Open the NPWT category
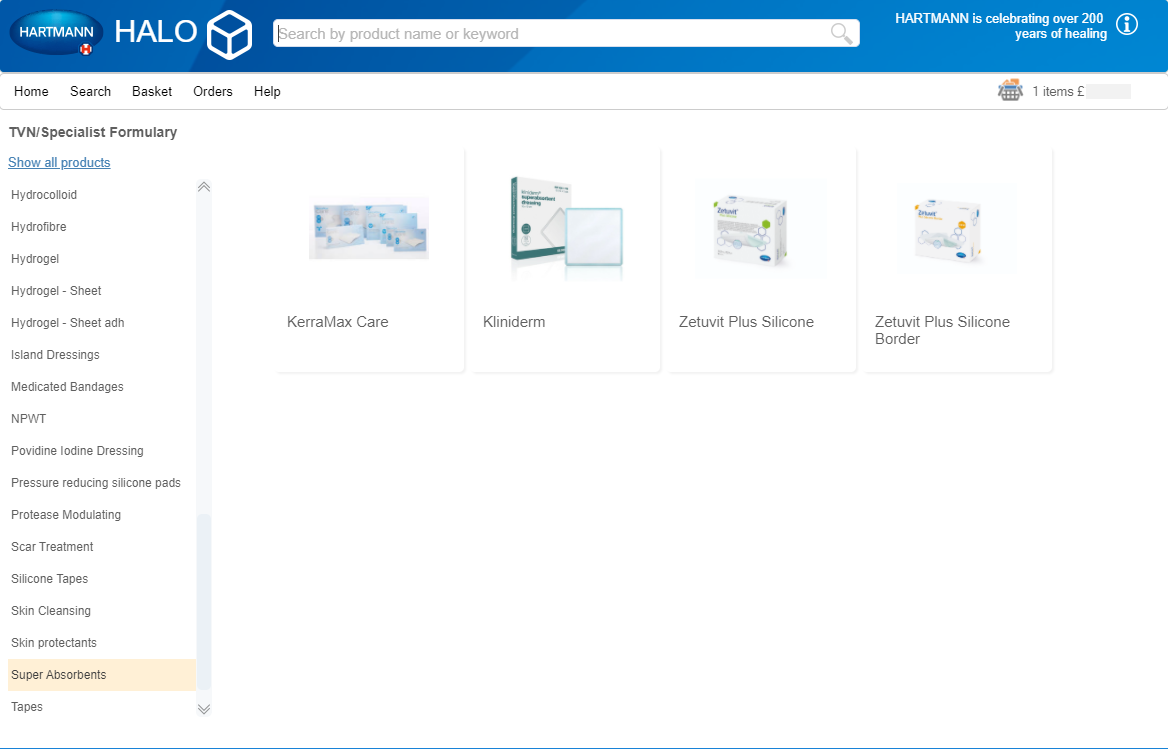This screenshot has height=749, width=1168. (x=102, y=419)
